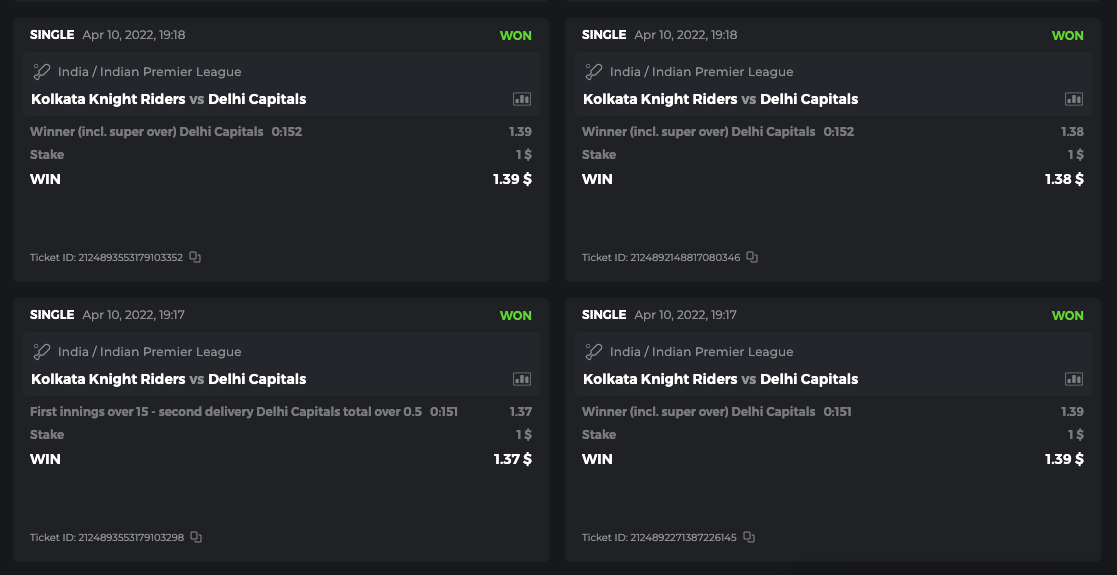Click ticket ID text 2124892148817080346
The image size is (1117, 575).
point(661,258)
